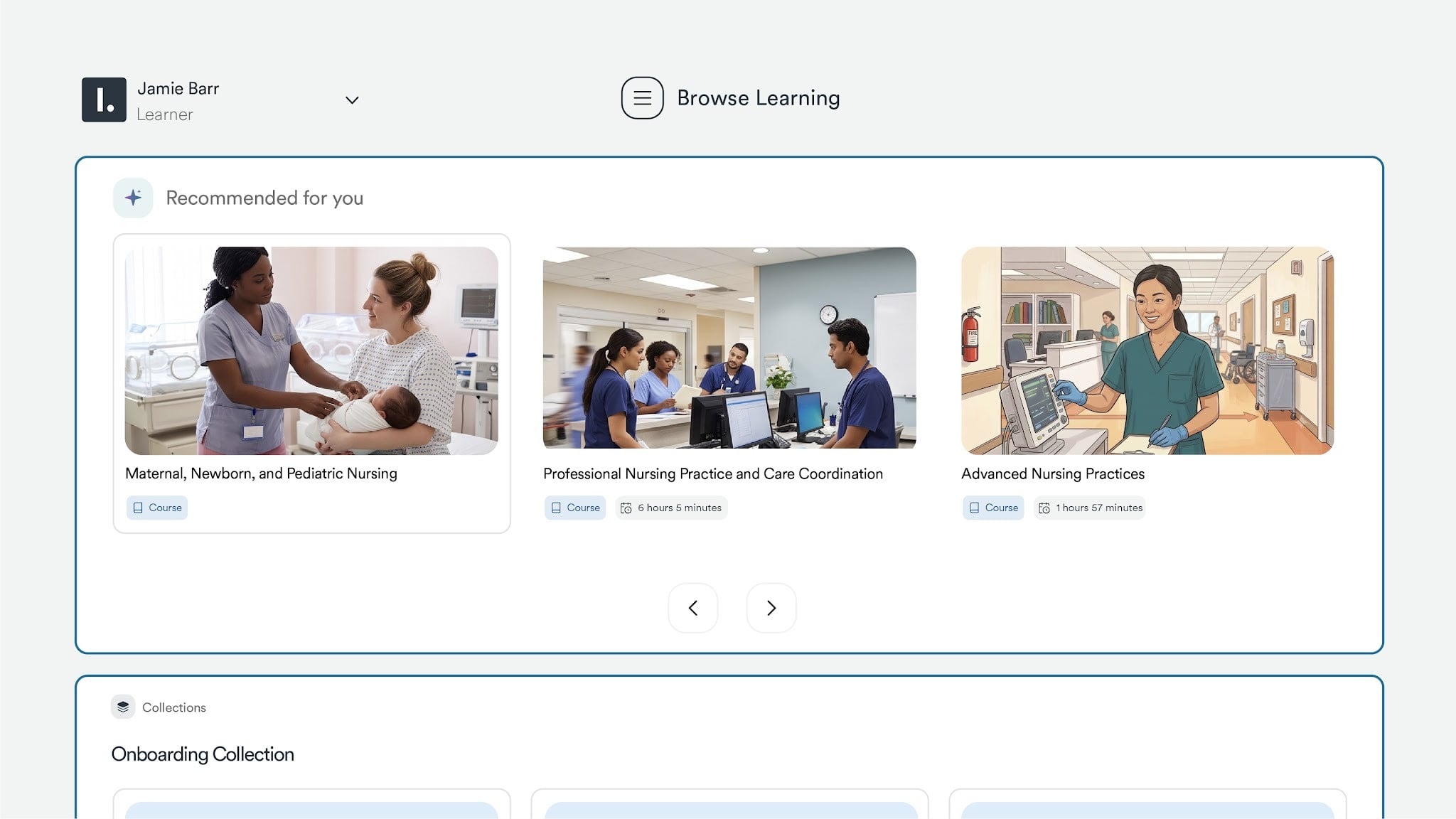Image resolution: width=1456 pixels, height=819 pixels.
Task: Advance recommendations with the right arrow button
Action: tap(771, 608)
